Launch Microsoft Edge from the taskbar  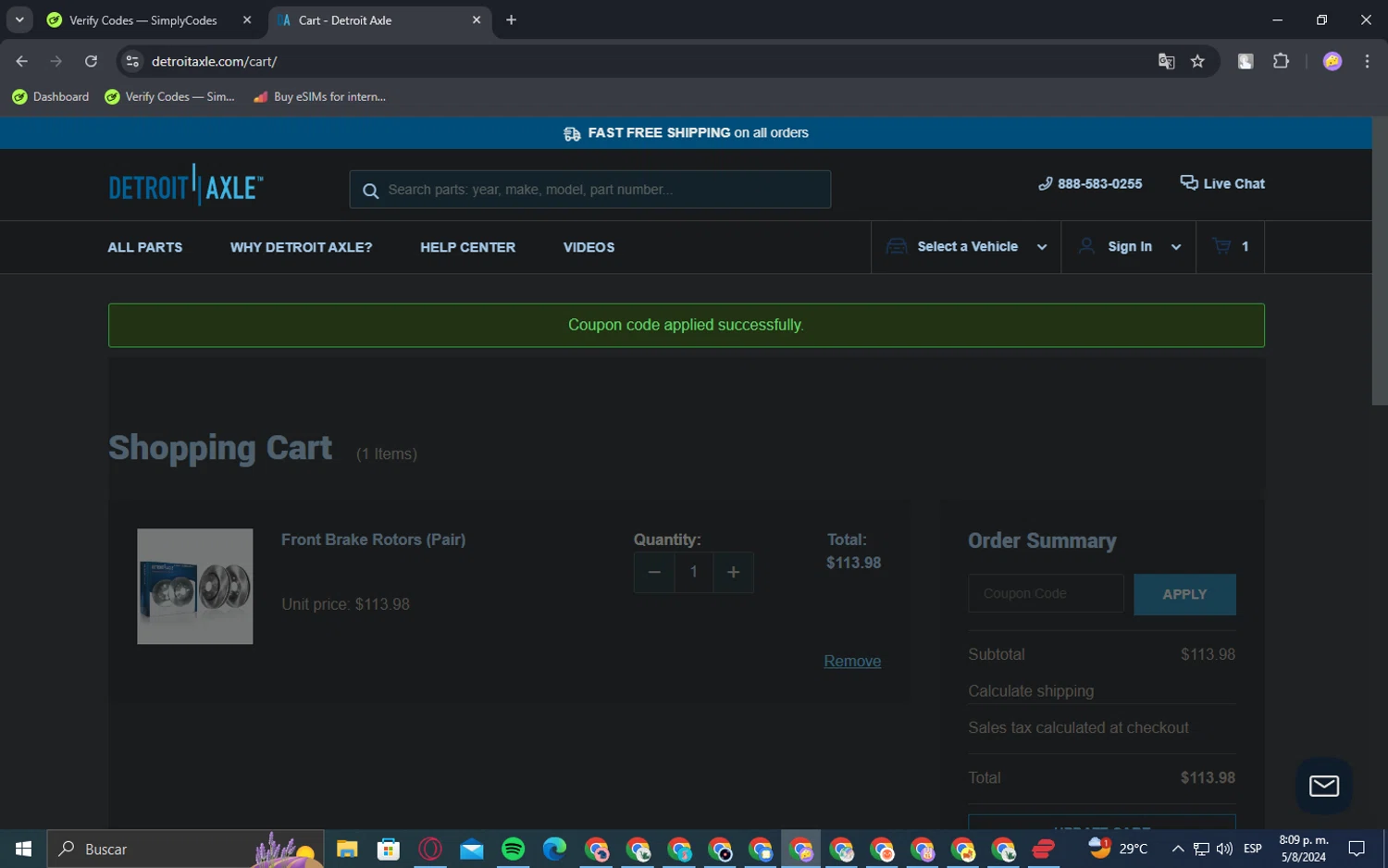click(x=554, y=849)
